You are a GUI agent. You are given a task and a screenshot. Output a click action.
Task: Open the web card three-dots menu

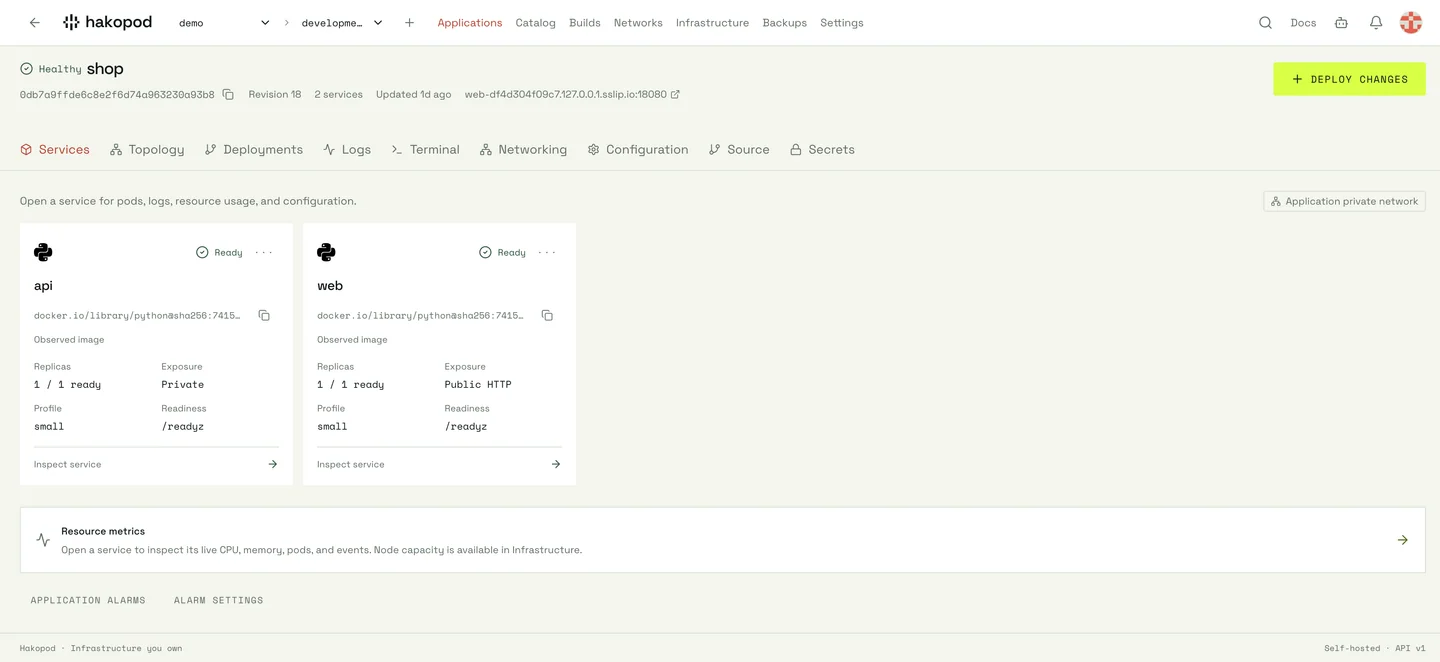click(547, 252)
